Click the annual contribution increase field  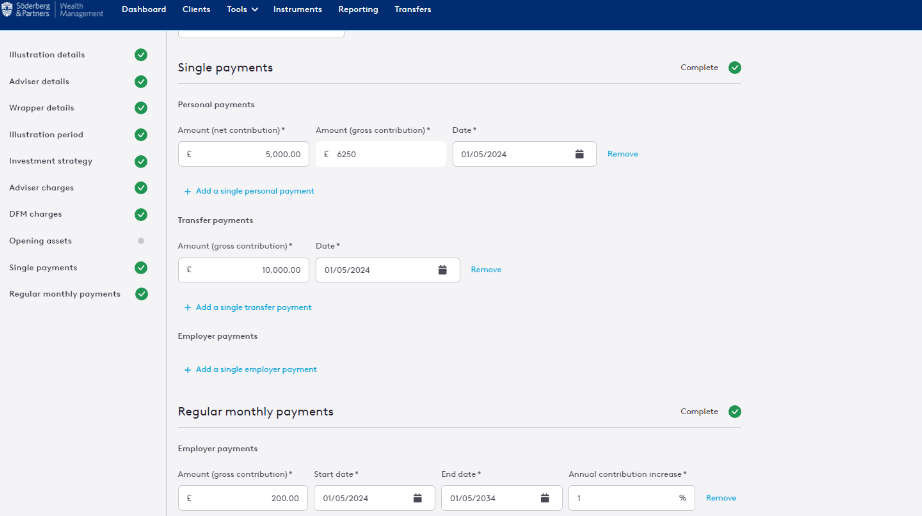(632, 498)
